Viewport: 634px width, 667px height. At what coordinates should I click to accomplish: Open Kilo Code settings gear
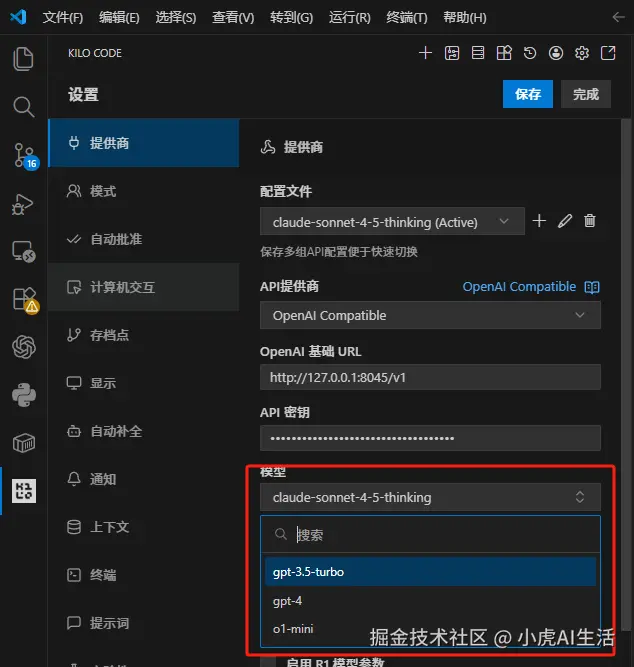pyautogui.click(x=582, y=53)
